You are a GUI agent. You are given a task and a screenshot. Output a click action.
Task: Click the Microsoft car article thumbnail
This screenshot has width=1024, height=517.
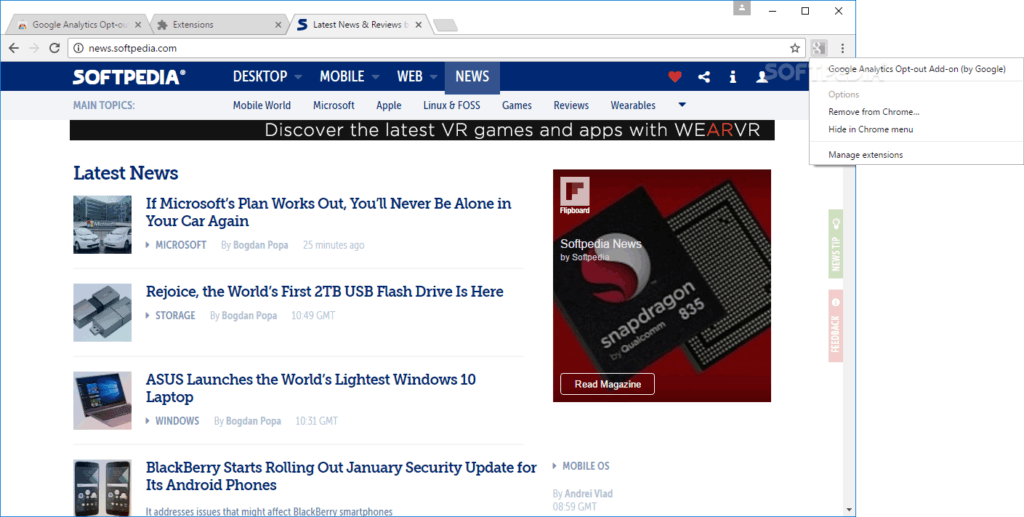(103, 225)
